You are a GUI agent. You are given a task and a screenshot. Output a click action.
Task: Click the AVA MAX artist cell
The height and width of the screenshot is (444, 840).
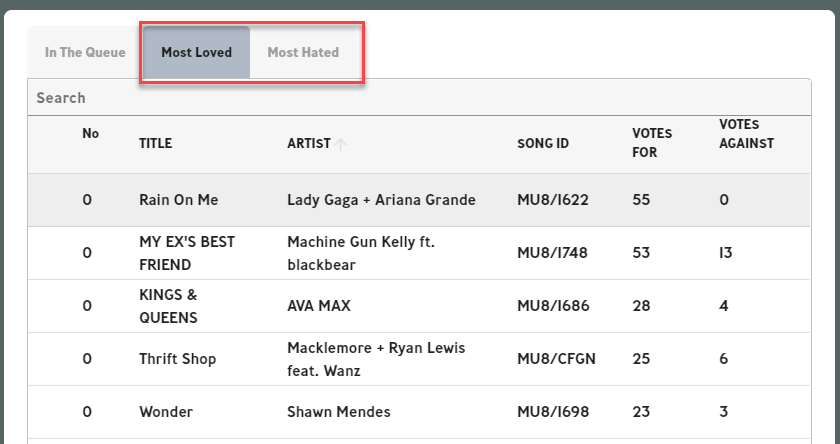[319, 306]
